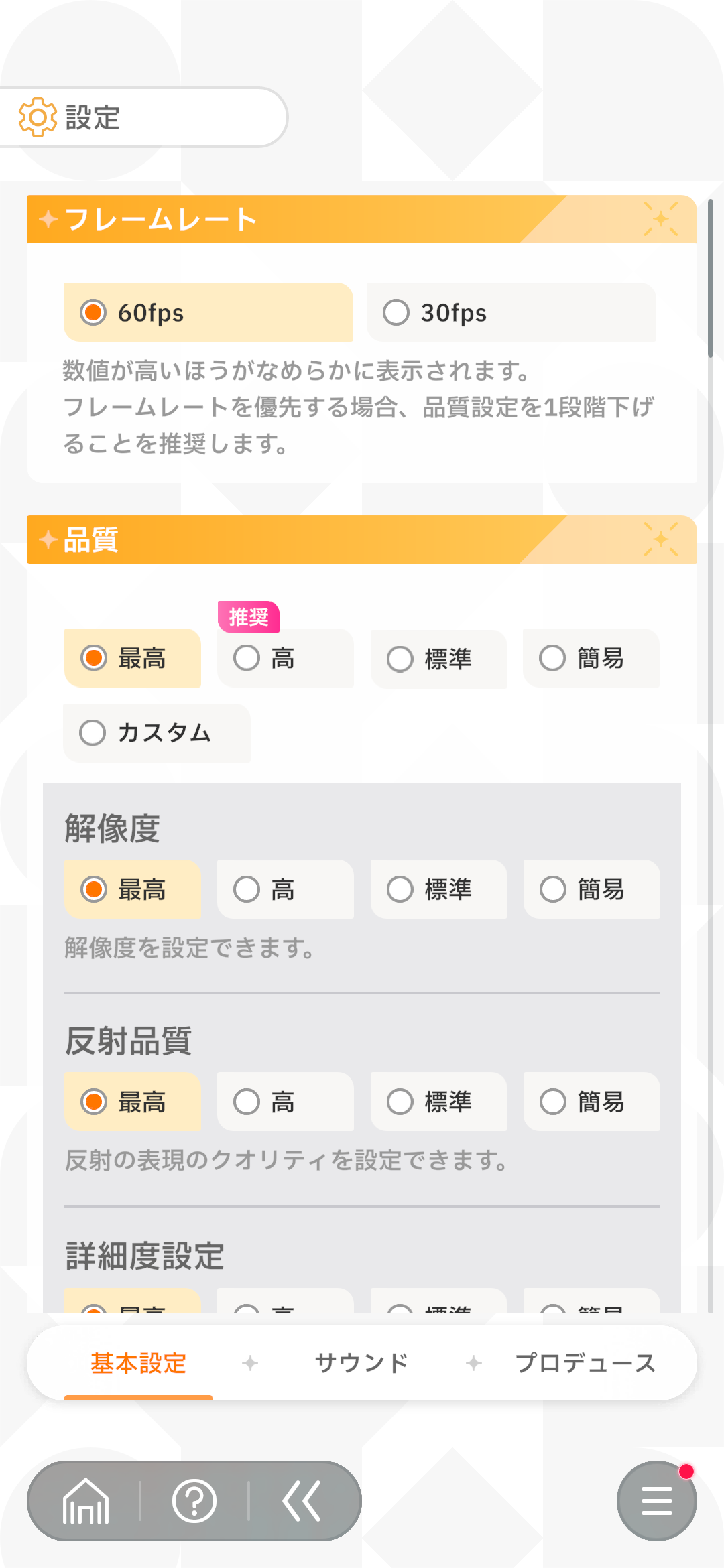Click the settings gear icon

coord(38,117)
